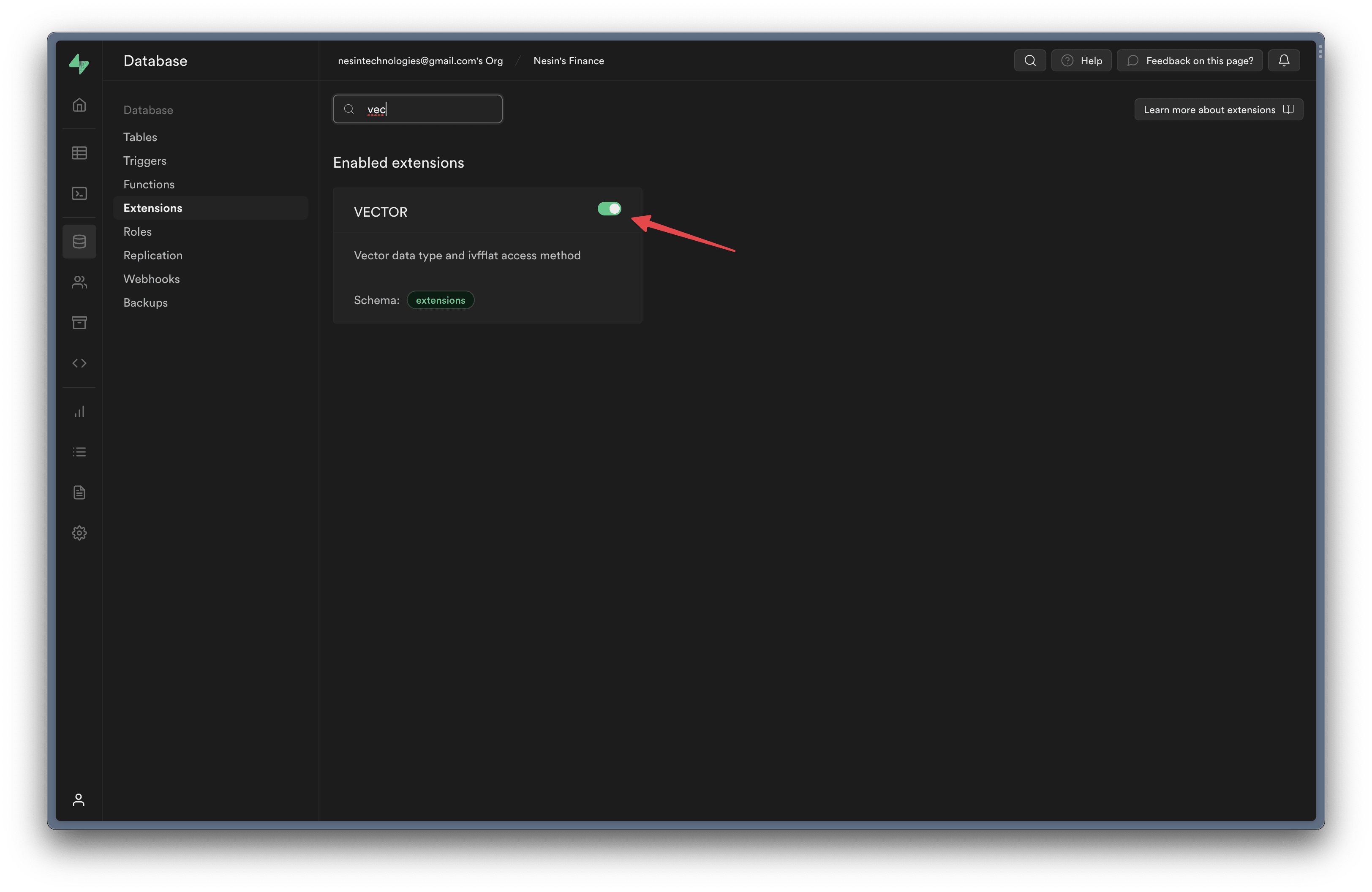
Task: Open the Storage icon in sidebar
Action: [x=79, y=322]
